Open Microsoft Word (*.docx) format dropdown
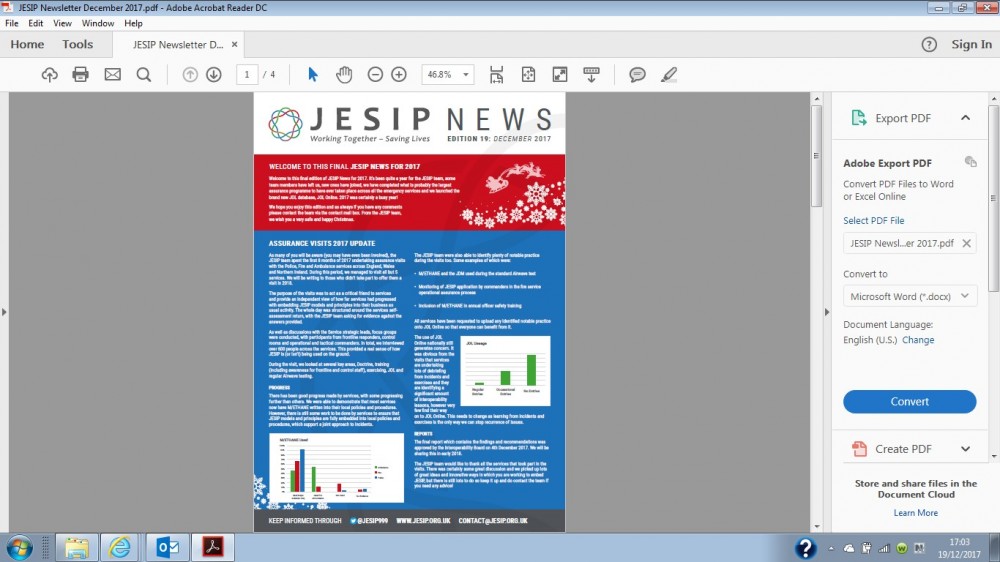 (x=909, y=296)
